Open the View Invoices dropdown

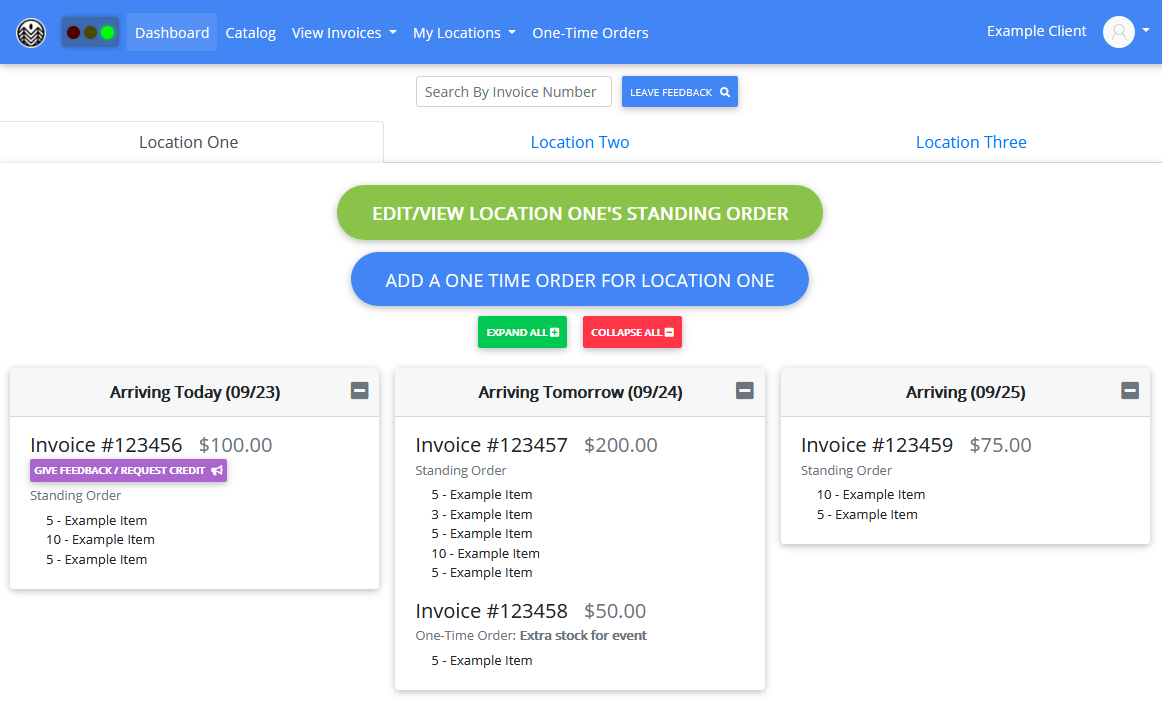[x=344, y=32]
